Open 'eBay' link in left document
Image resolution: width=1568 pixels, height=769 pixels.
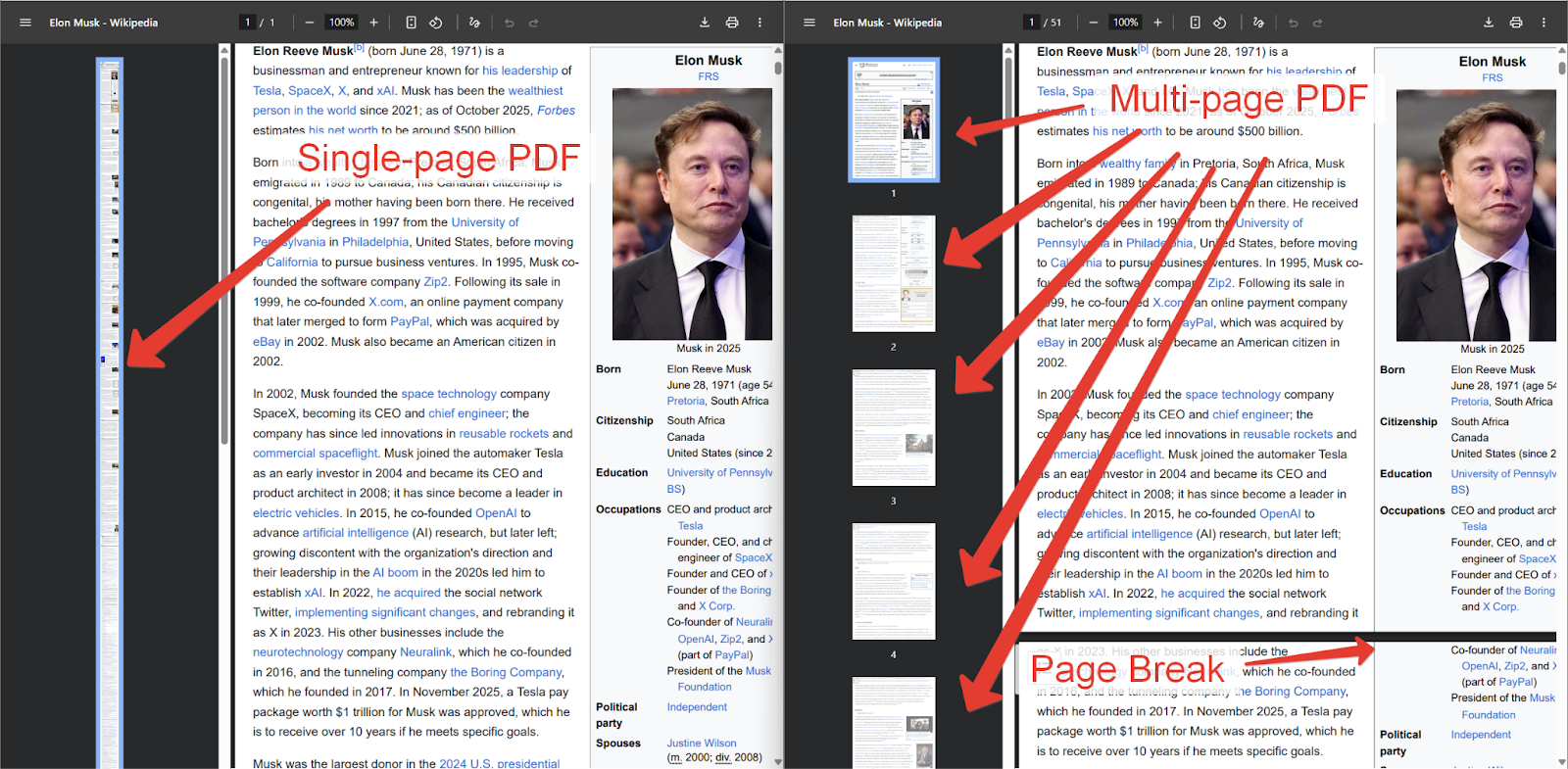(x=267, y=342)
